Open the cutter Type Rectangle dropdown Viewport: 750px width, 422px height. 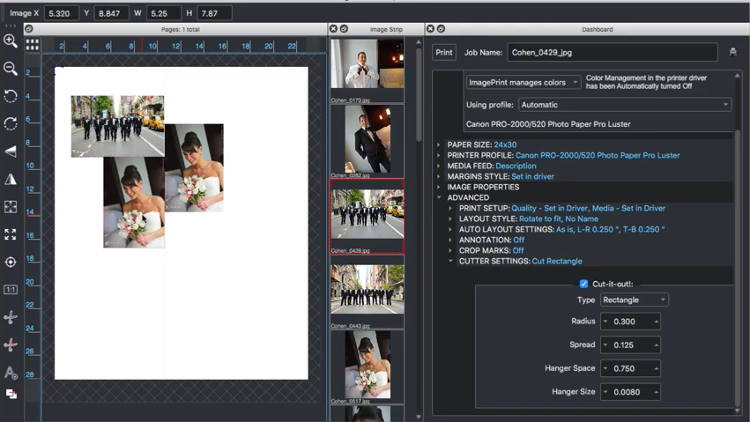[634, 300]
